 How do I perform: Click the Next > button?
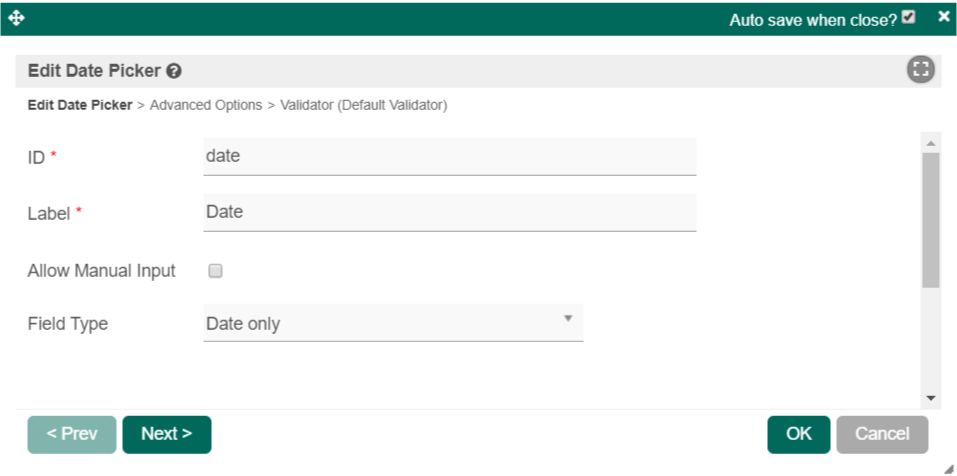166,434
